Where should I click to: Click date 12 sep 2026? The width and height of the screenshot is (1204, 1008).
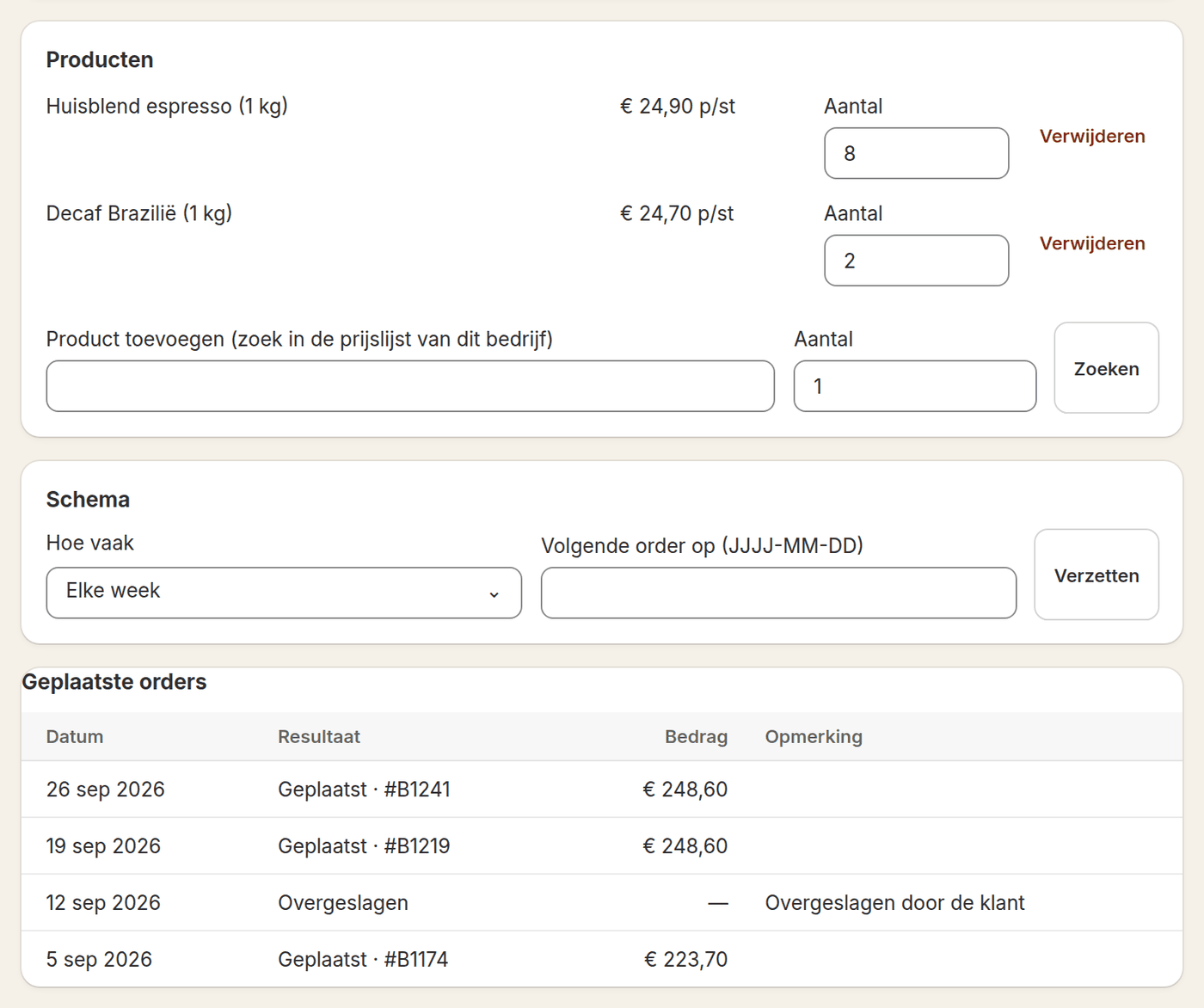point(103,903)
